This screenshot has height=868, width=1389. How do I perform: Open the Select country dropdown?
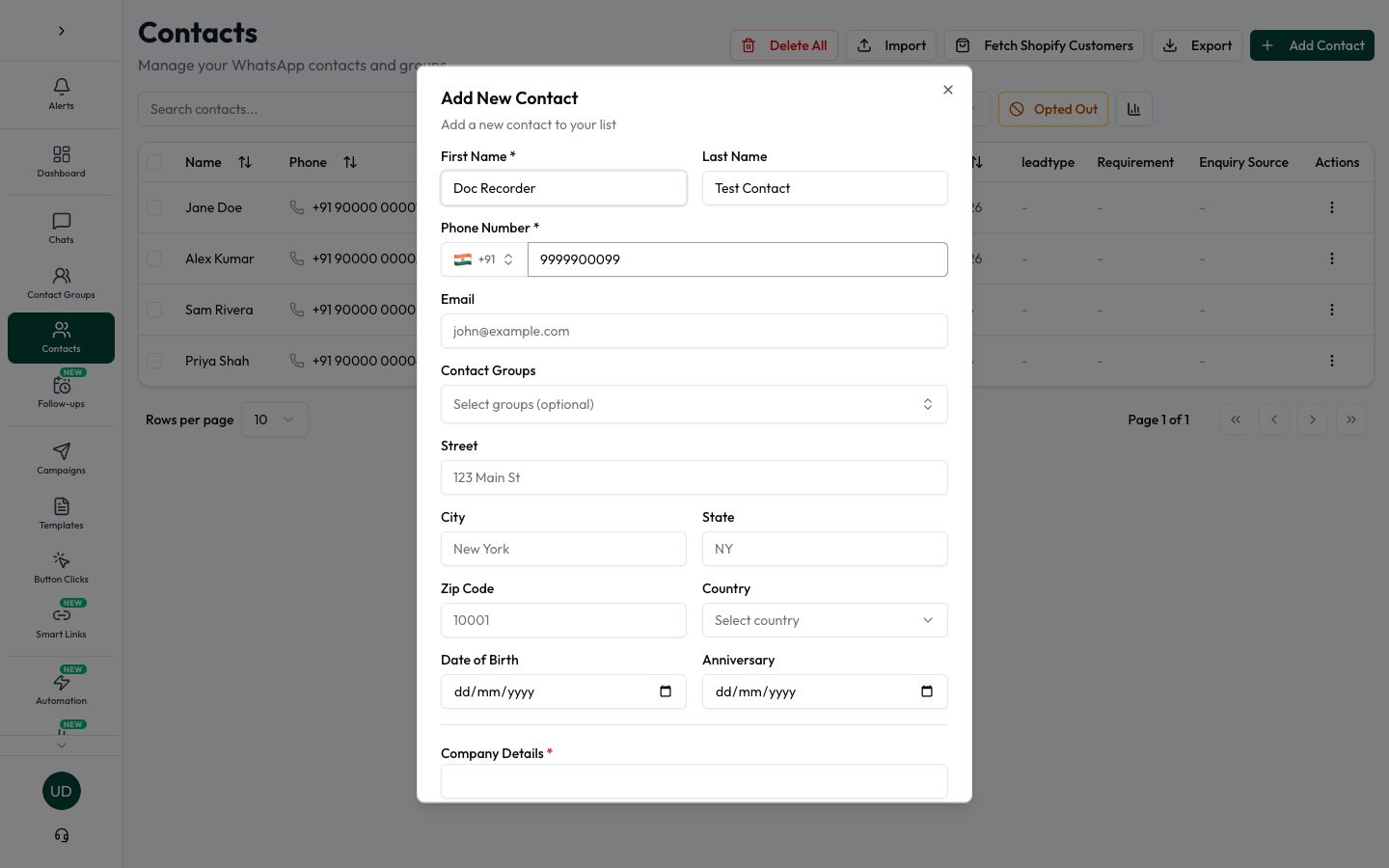coord(825,620)
